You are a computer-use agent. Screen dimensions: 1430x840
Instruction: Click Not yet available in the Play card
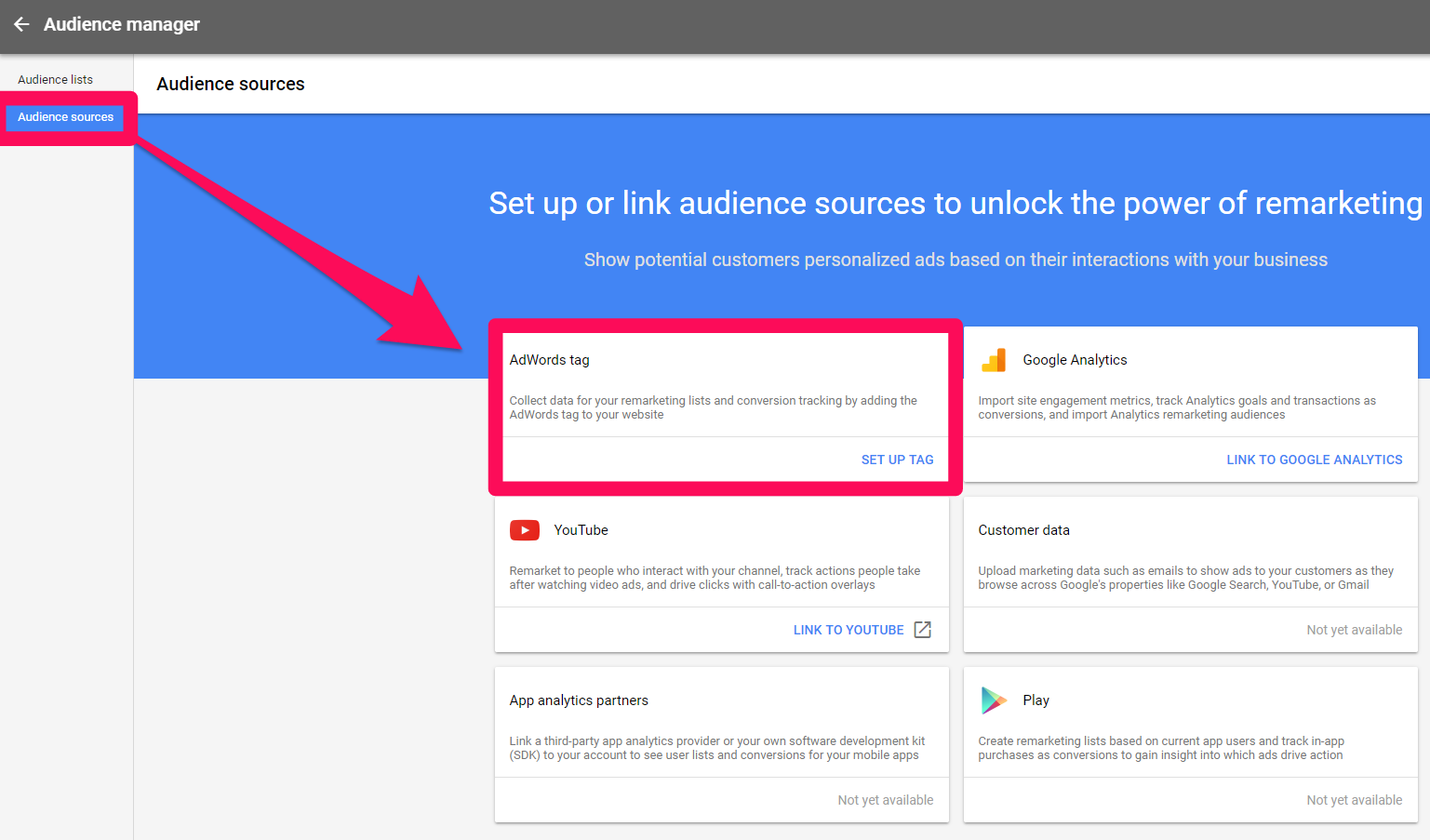1354,800
